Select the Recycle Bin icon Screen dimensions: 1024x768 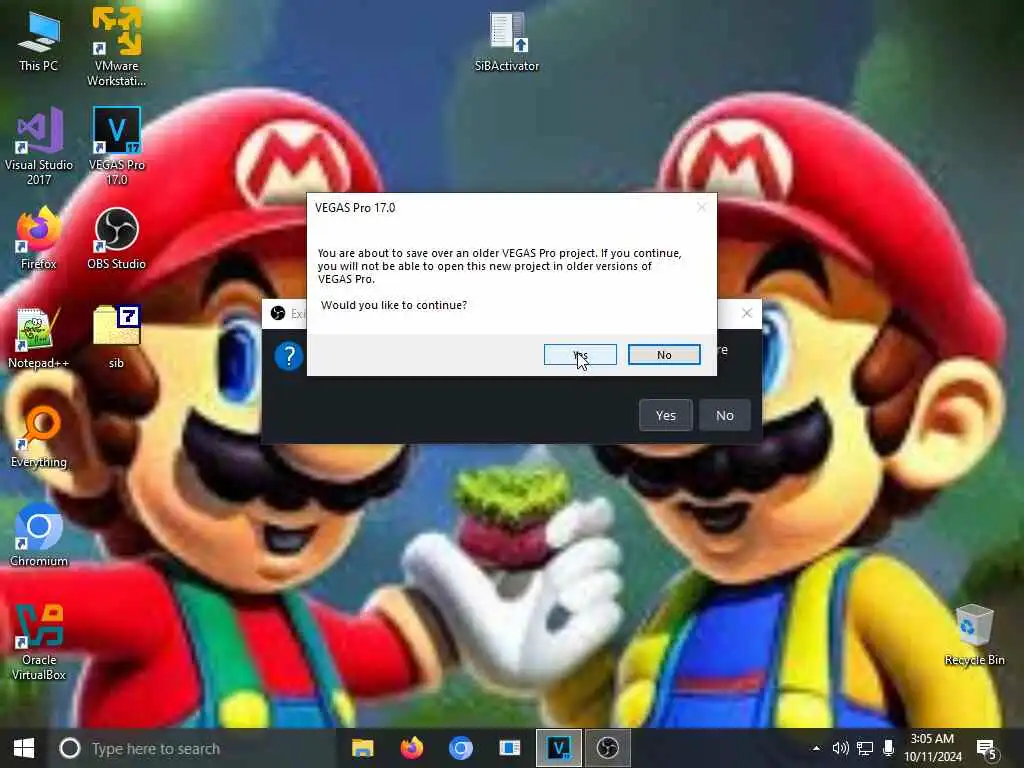tap(974, 635)
